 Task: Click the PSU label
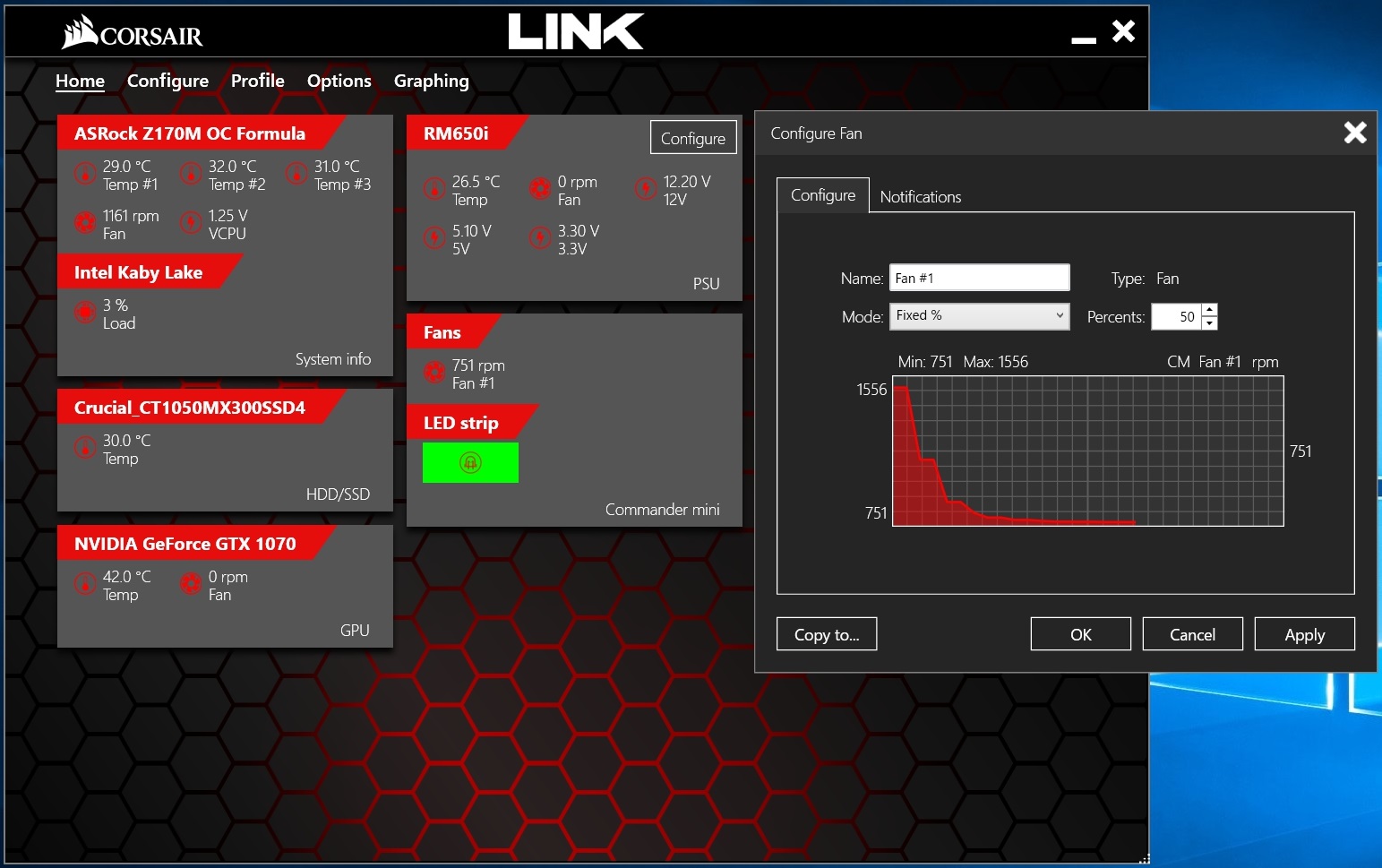(706, 284)
